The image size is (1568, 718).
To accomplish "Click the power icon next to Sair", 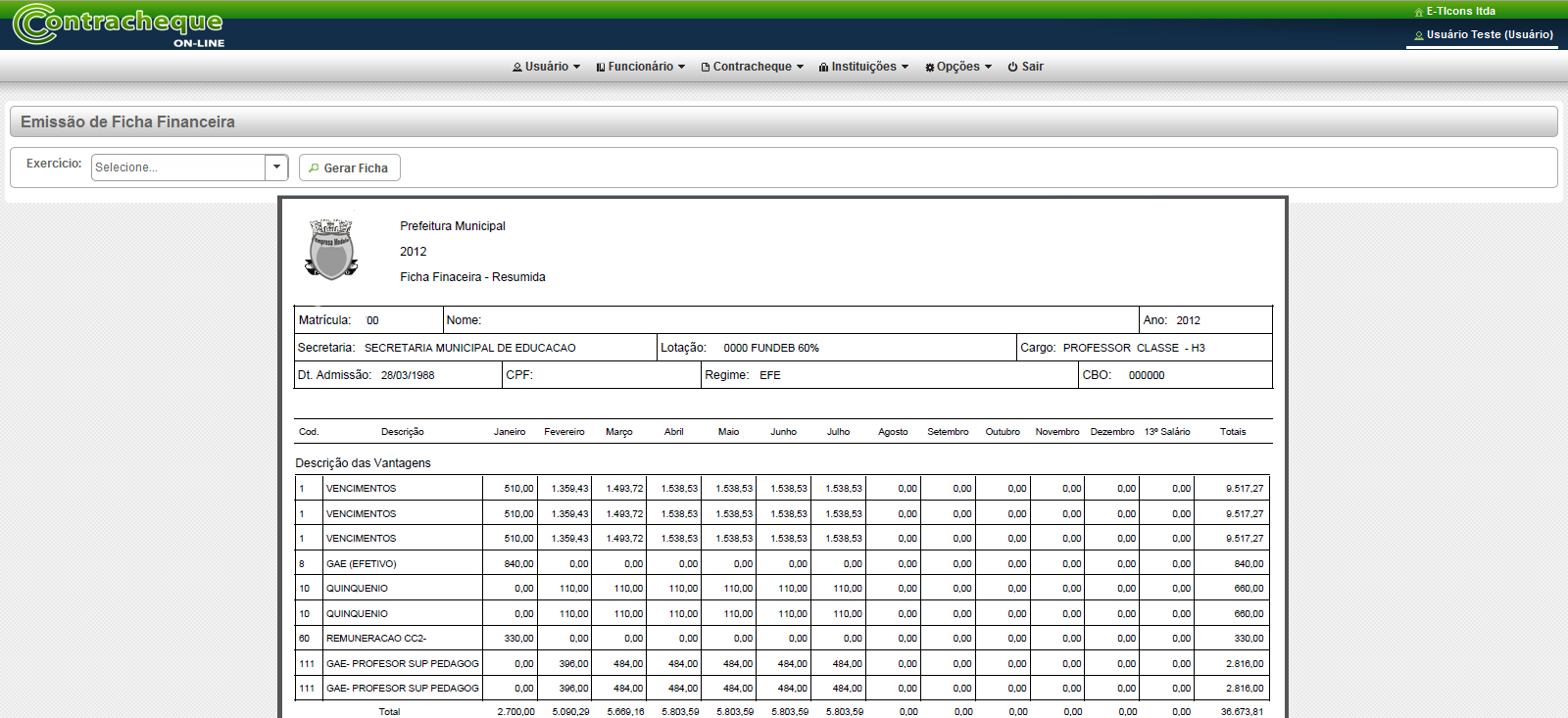I will coord(1013,68).
